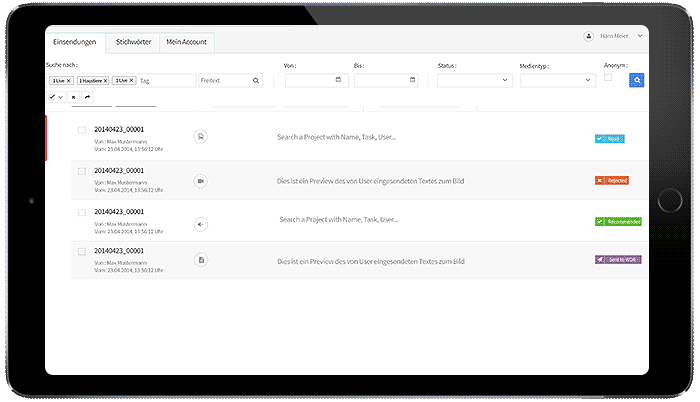Click the image media icon in Read row
Image resolution: width=700 pixels, height=402 pixels.
(200, 137)
